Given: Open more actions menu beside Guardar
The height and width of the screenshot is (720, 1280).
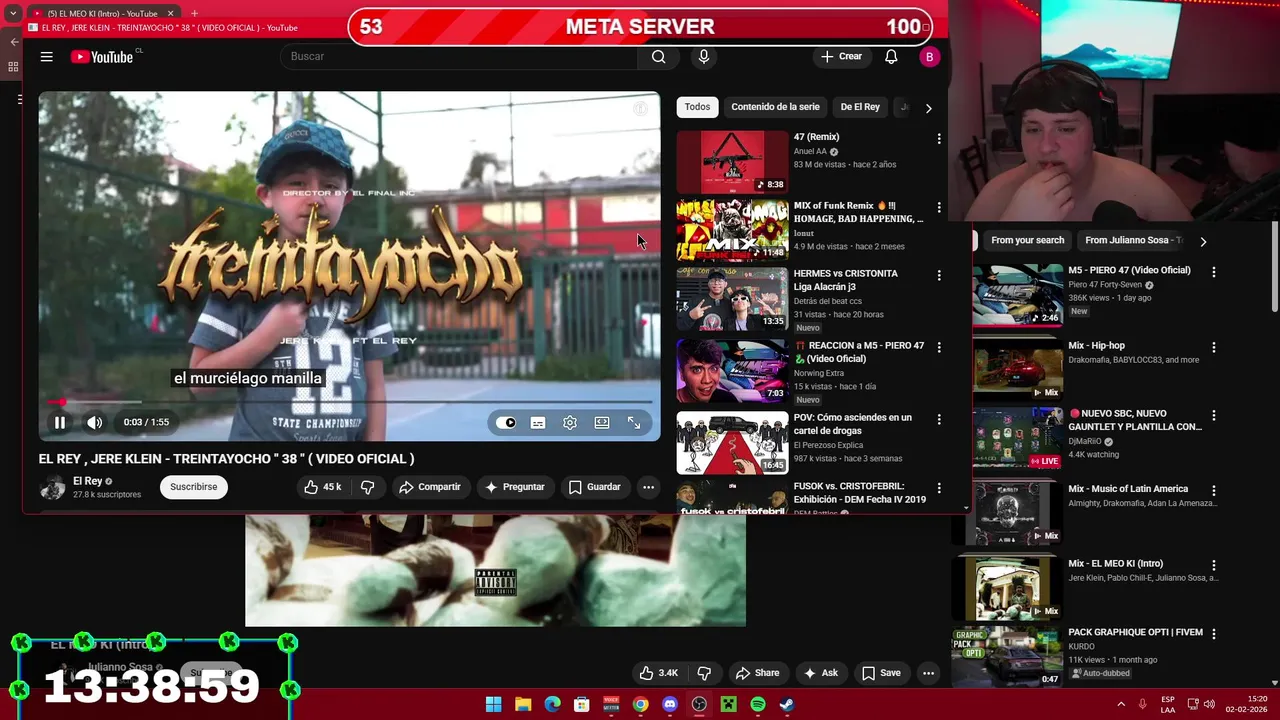Looking at the screenshot, I should tap(648, 487).
